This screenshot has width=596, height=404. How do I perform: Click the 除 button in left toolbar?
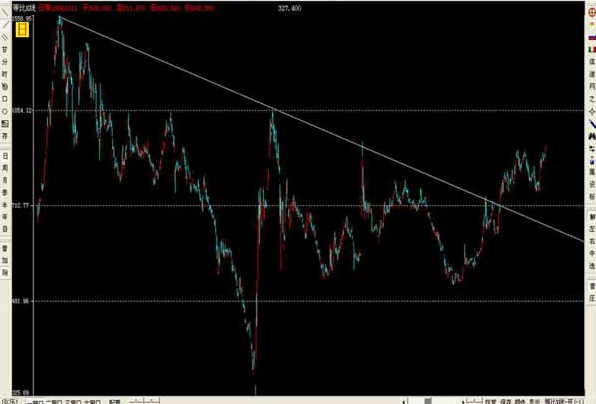pos(5,273)
